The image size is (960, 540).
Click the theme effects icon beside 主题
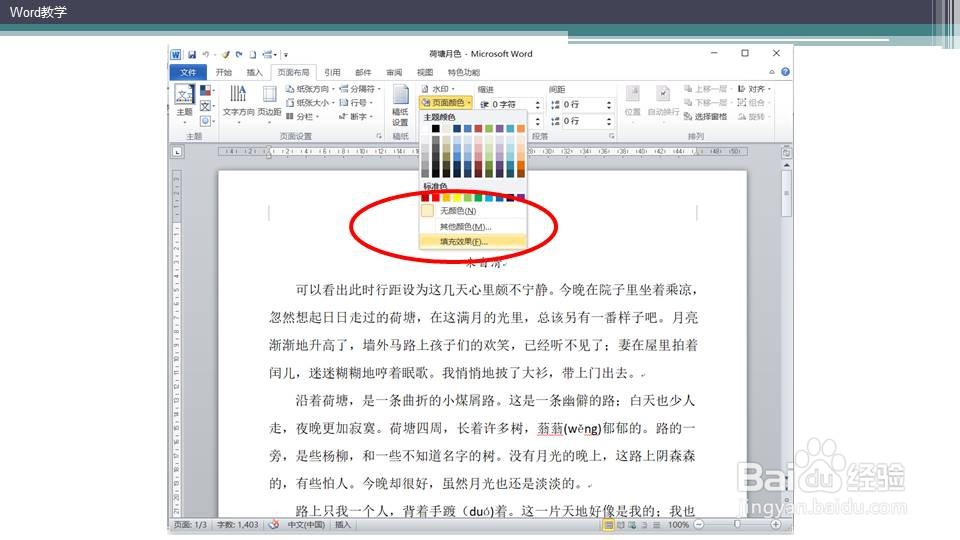[206, 121]
